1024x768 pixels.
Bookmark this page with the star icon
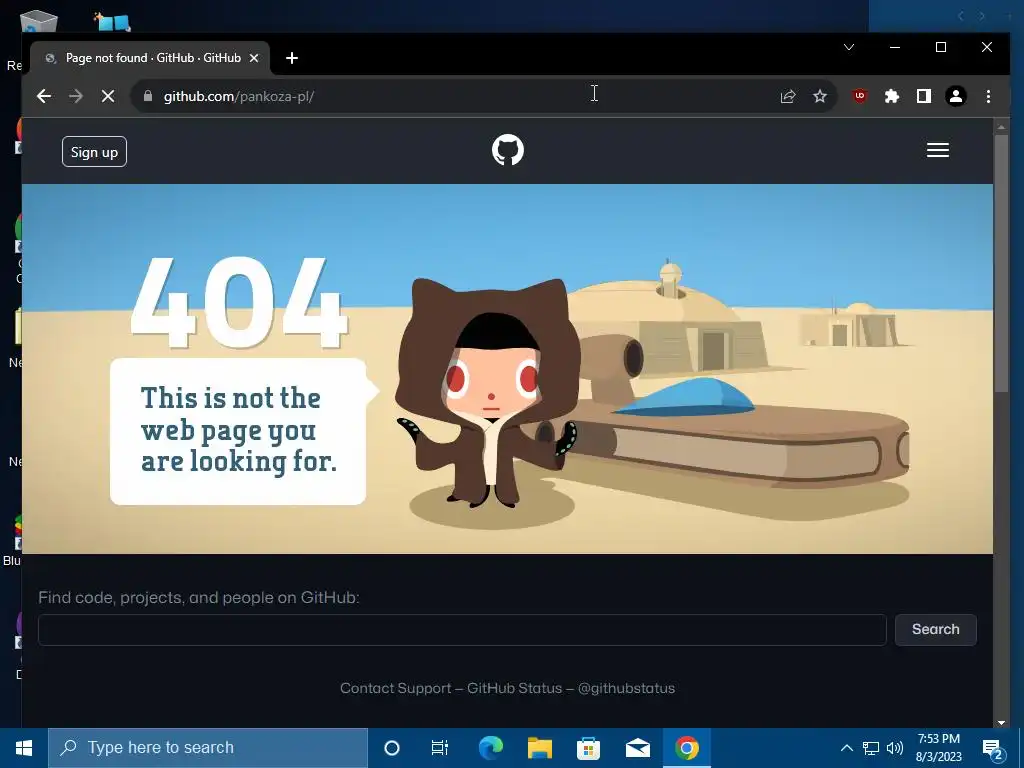(x=820, y=96)
